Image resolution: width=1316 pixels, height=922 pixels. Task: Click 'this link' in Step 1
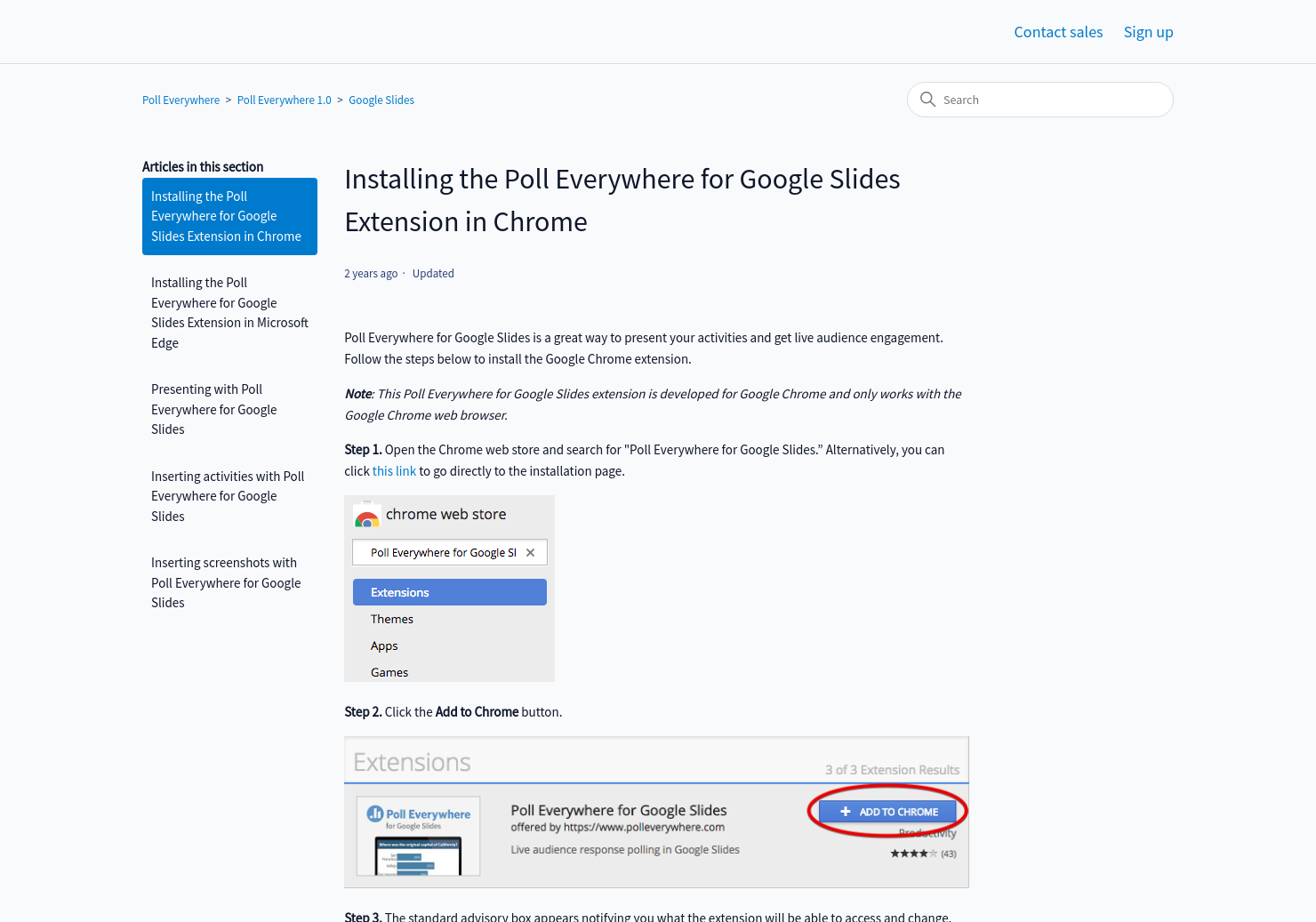[x=394, y=471]
